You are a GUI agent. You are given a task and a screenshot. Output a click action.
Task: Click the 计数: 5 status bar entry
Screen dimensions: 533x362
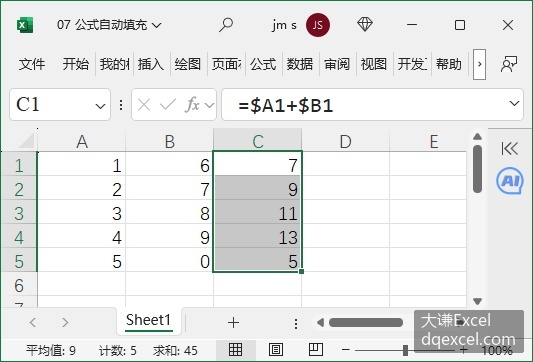(118, 350)
